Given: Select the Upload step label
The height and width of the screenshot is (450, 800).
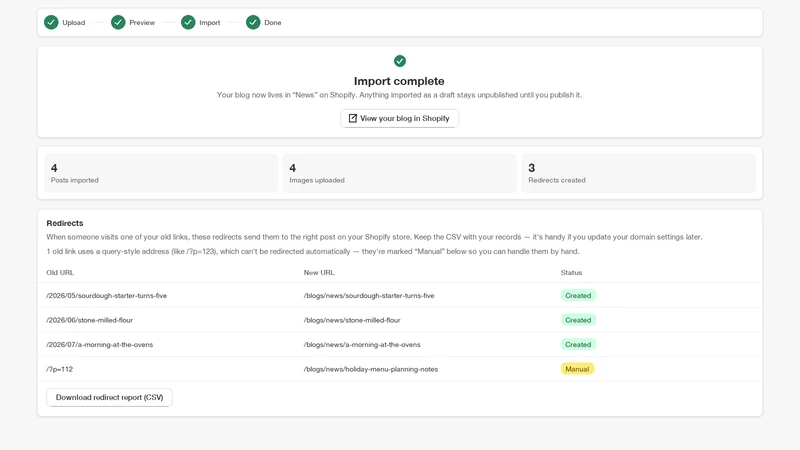Looking at the screenshot, I should [x=73, y=22].
